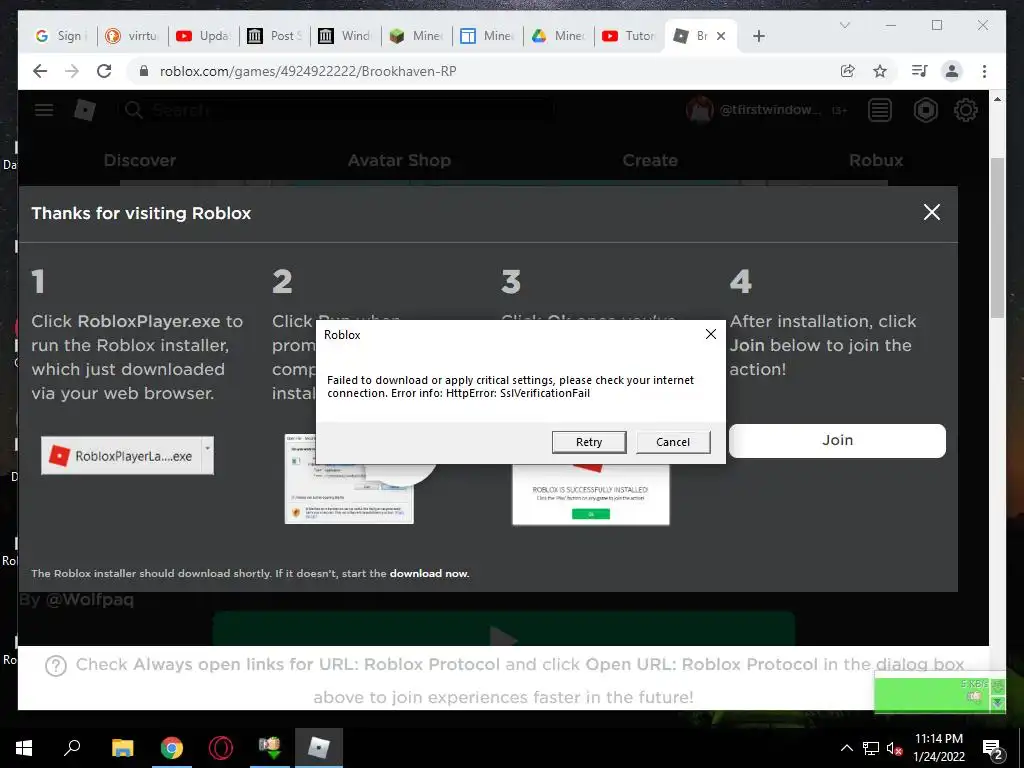Open Opera from the taskbar

click(221, 748)
